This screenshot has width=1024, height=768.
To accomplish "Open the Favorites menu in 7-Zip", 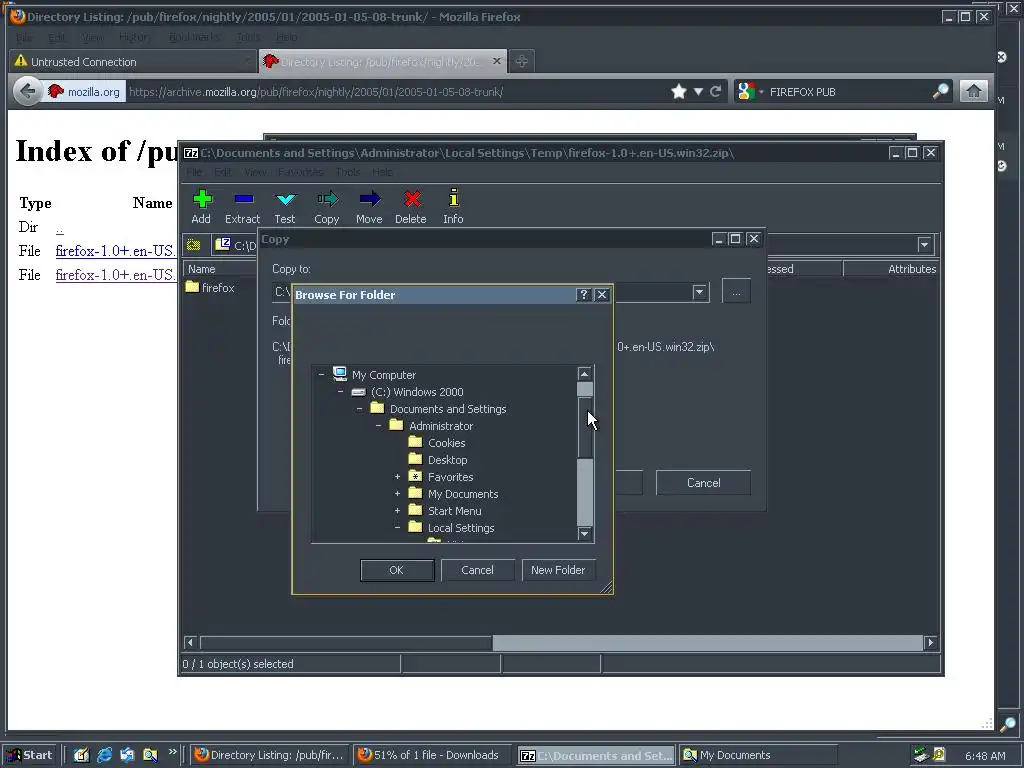I will (300, 172).
